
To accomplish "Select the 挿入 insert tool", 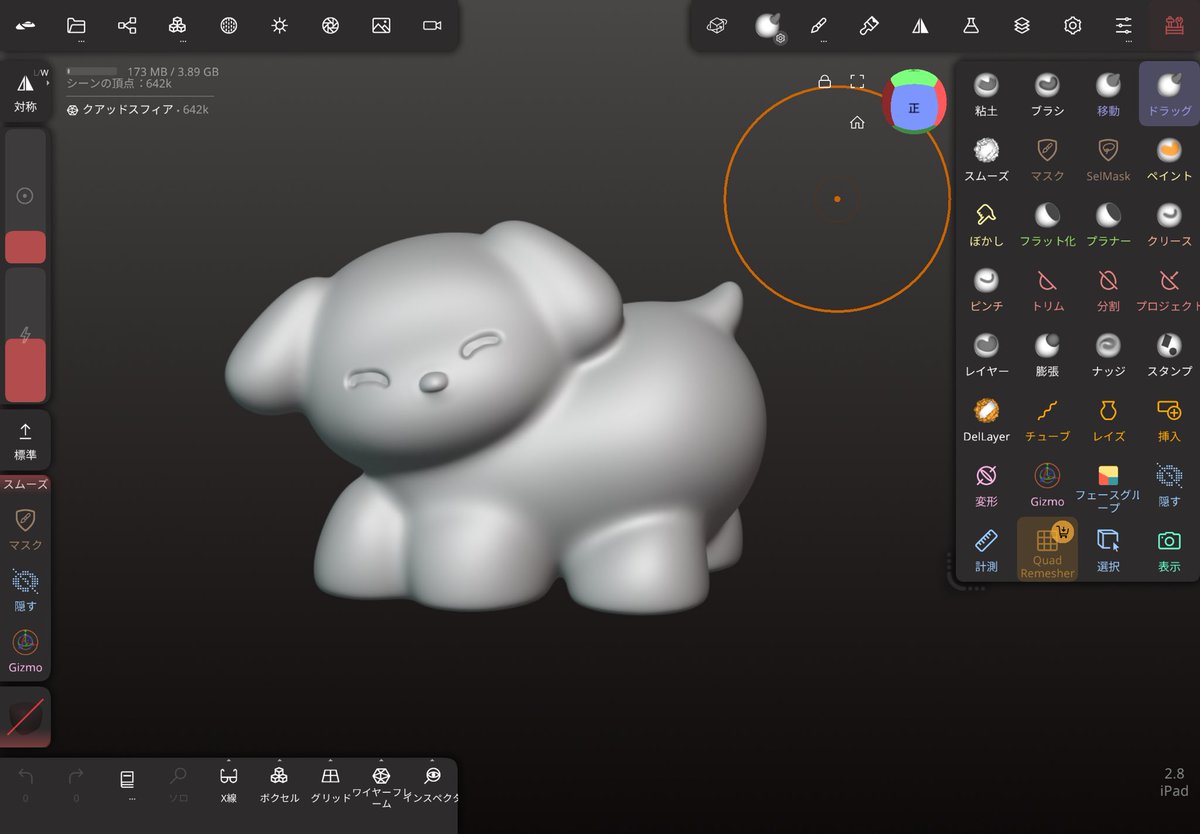I will pyautogui.click(x=1169, y=419).
